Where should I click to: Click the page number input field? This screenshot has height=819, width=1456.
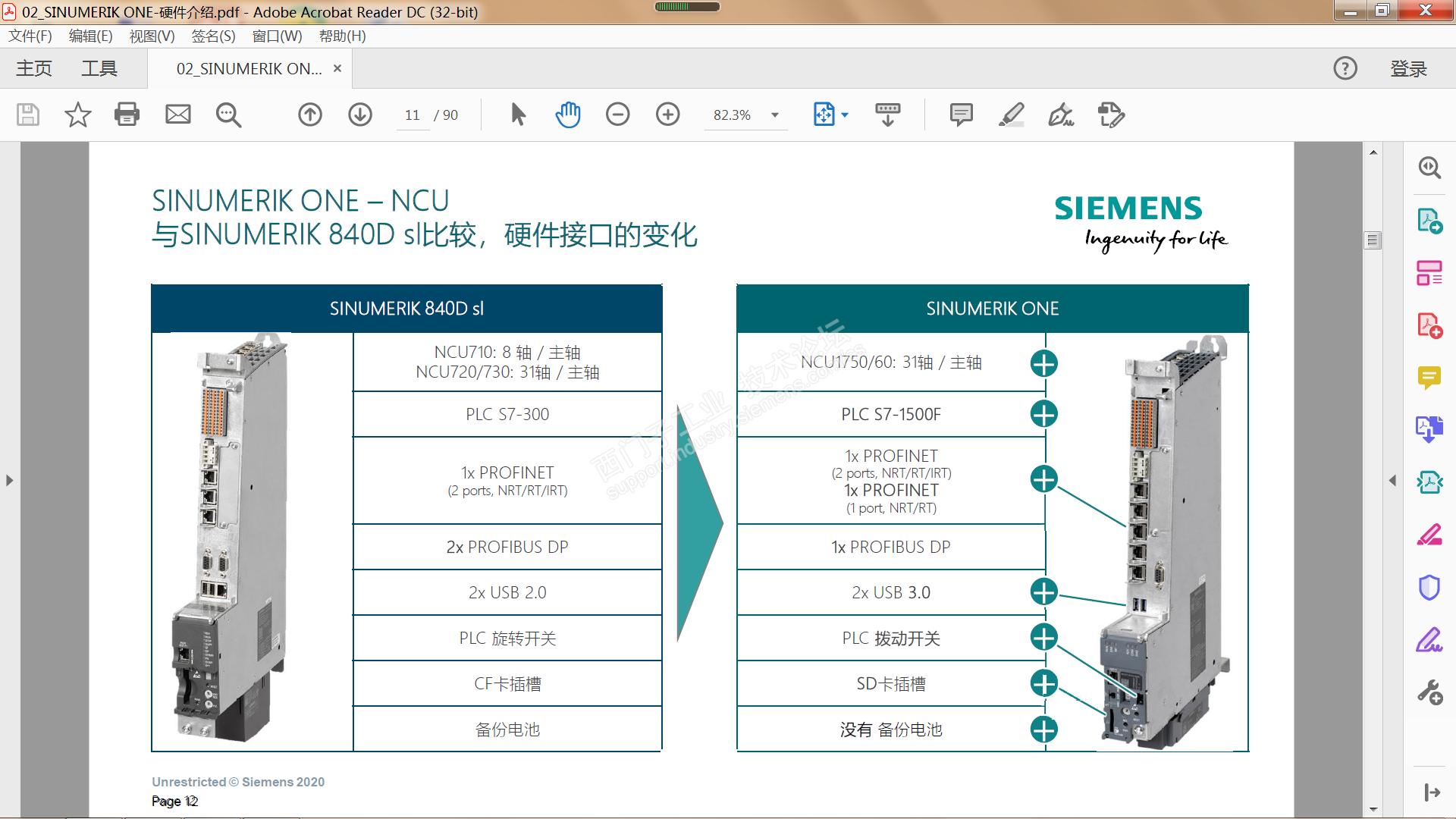click(x=413, y=115)
